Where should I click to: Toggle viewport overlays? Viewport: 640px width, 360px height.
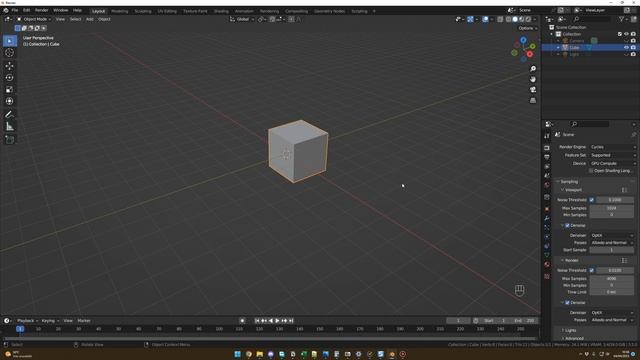[485, 19]
